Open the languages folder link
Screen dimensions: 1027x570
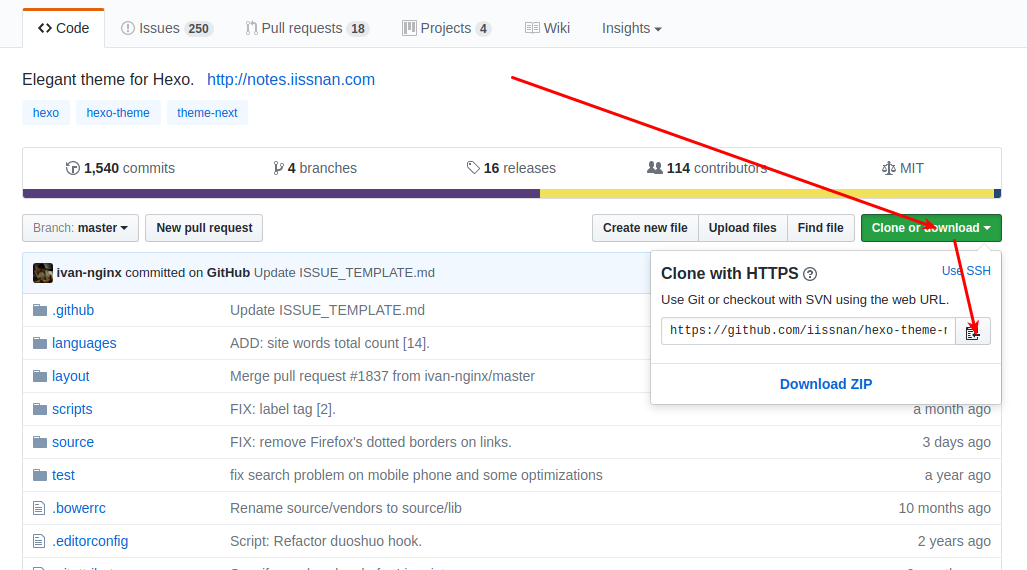pos(84,343)
